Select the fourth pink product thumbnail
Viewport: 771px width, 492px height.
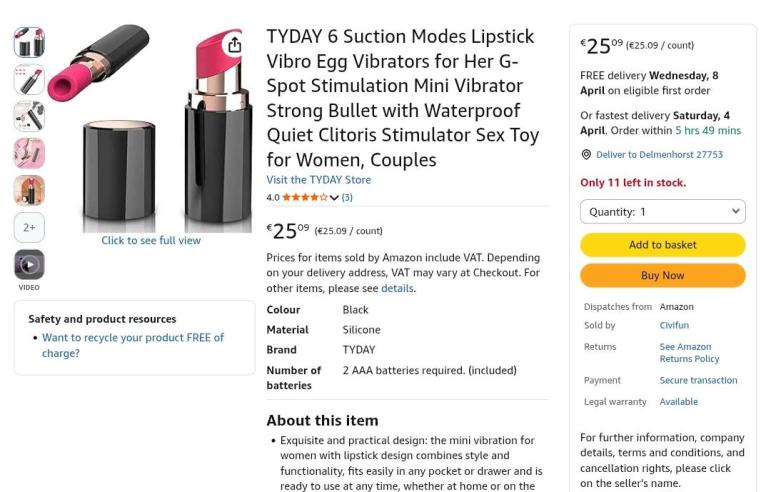point(29,153)
